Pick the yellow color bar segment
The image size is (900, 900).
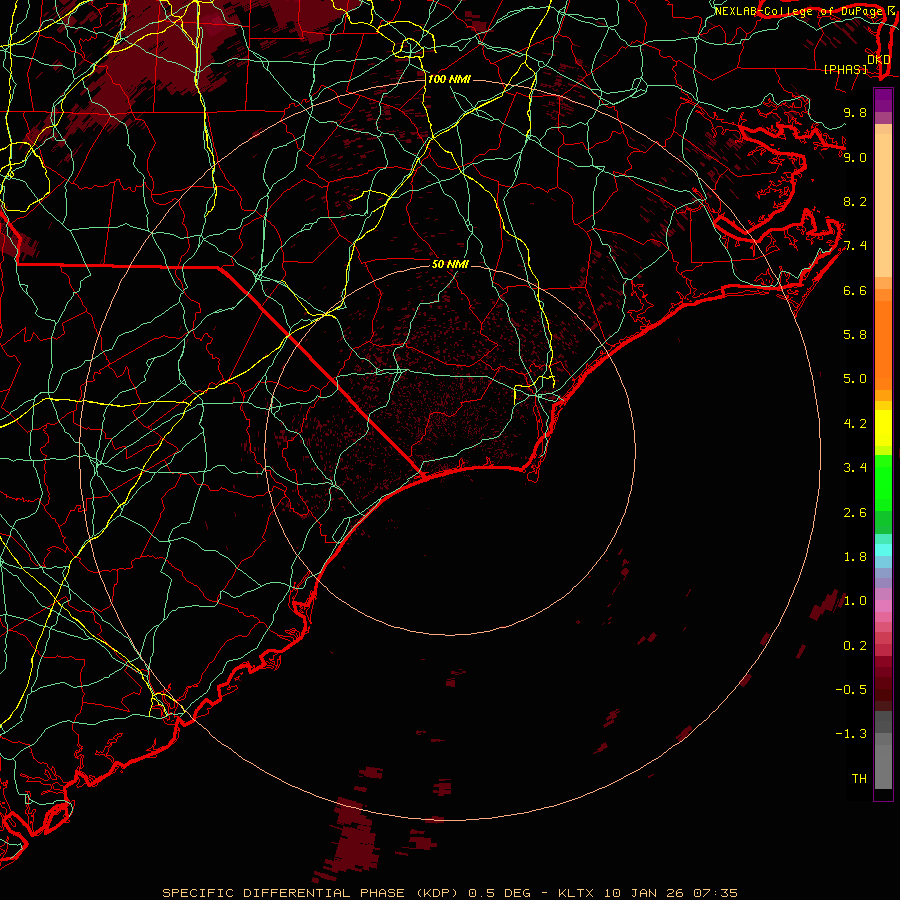pos(883,428)
